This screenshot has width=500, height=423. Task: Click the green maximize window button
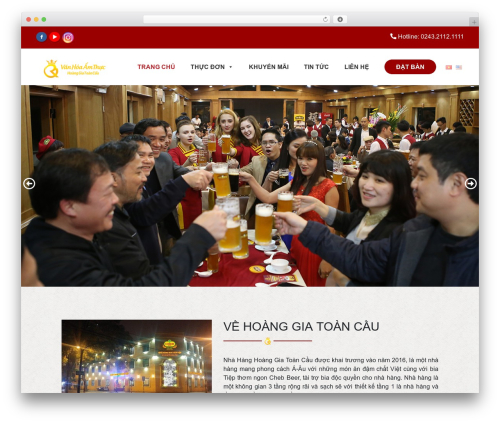click(44, 19)
